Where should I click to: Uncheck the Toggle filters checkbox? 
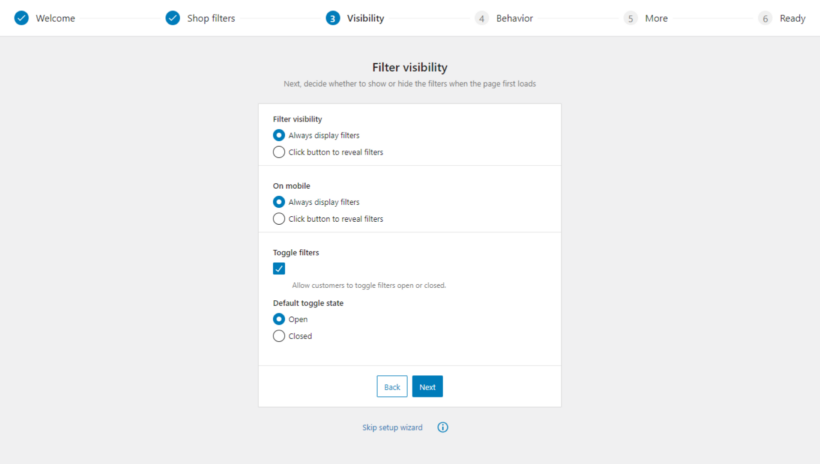[x=279, y=269]
